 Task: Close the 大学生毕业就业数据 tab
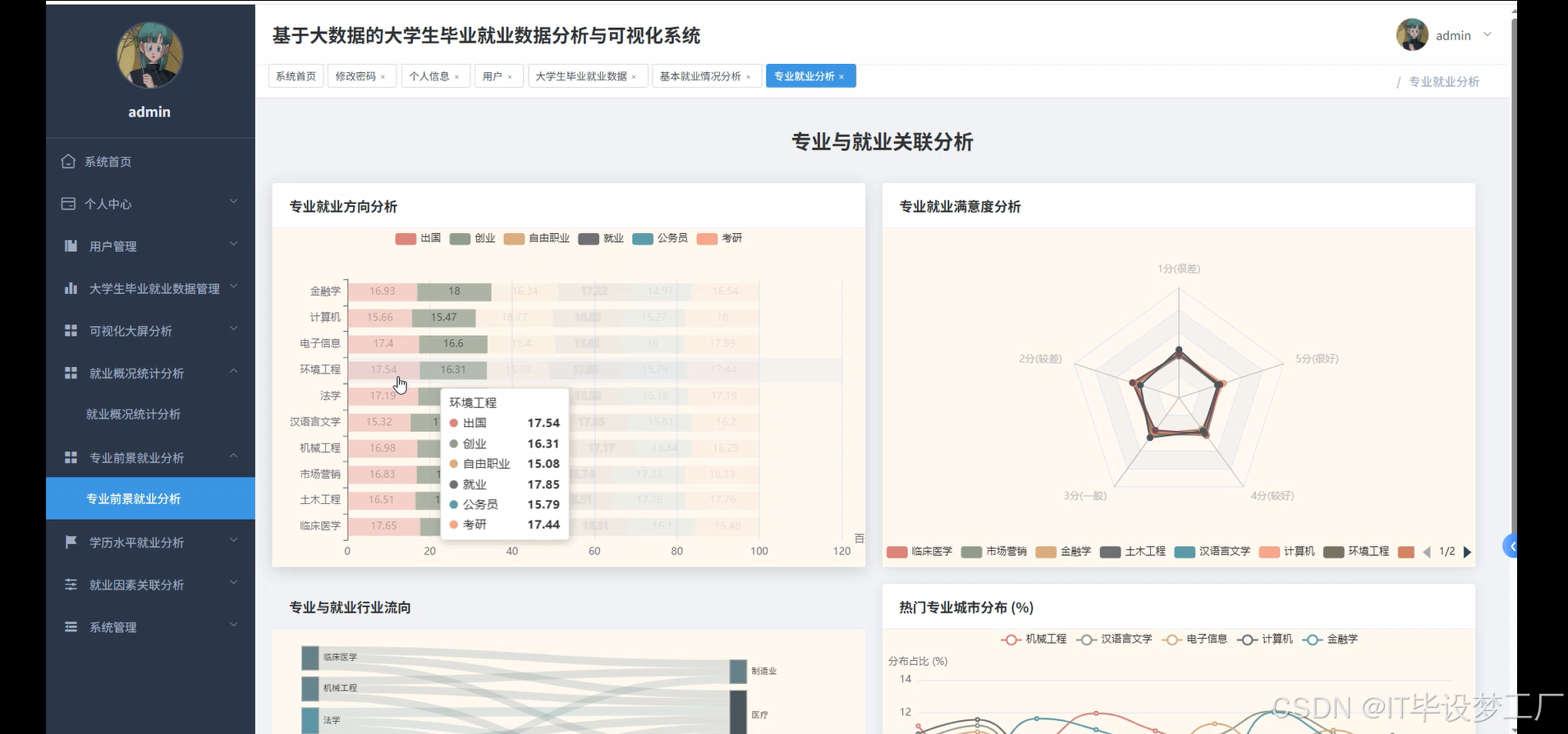pyautogui.click(x=634, y=77)
